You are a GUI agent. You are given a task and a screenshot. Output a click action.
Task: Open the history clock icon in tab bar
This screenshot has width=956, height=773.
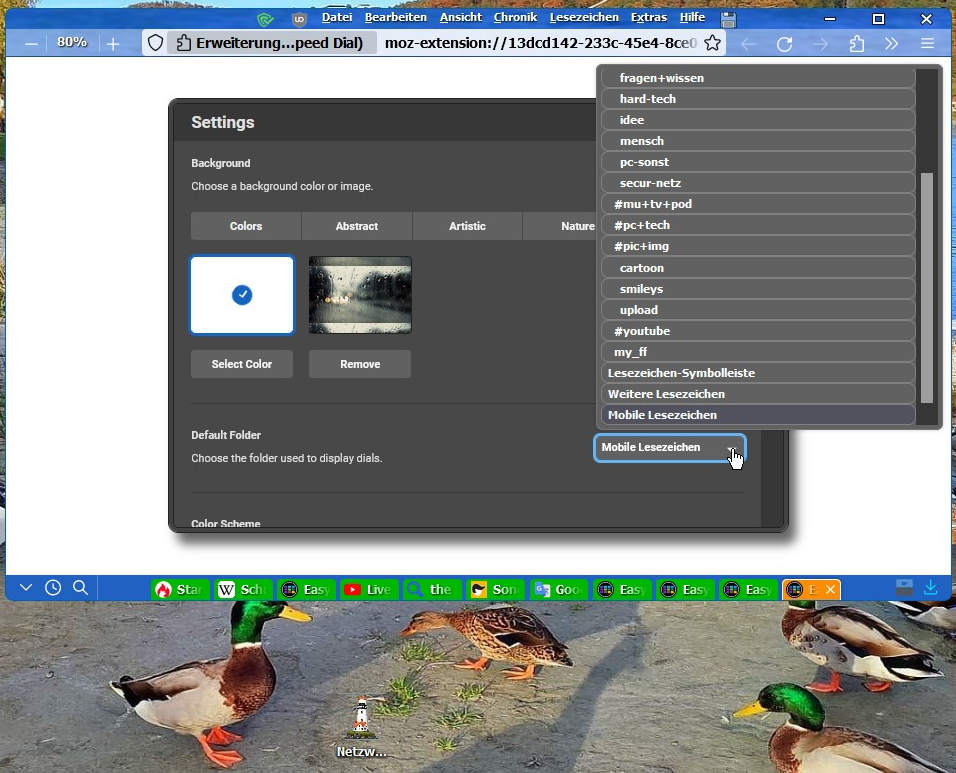[53, 588]
